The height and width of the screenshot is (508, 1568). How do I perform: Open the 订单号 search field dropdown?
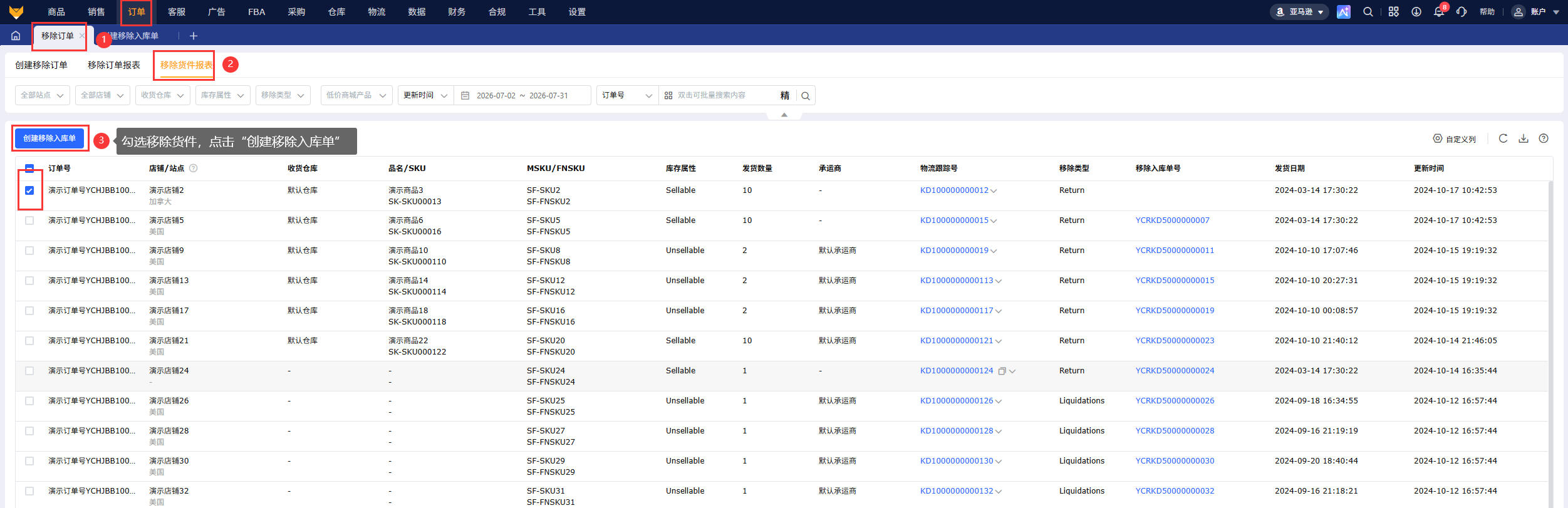coord(628,95)
